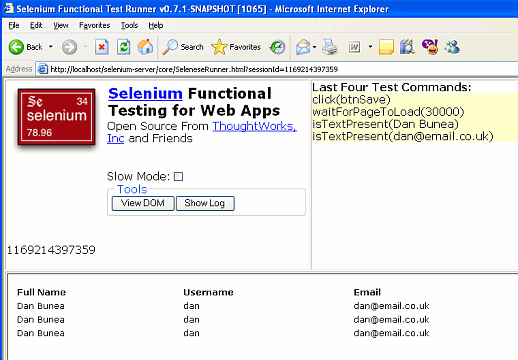The width and height of the screenshot is (518, 360).
Task: Click the grey Forward arrow icon
Action: coord(69,47)
